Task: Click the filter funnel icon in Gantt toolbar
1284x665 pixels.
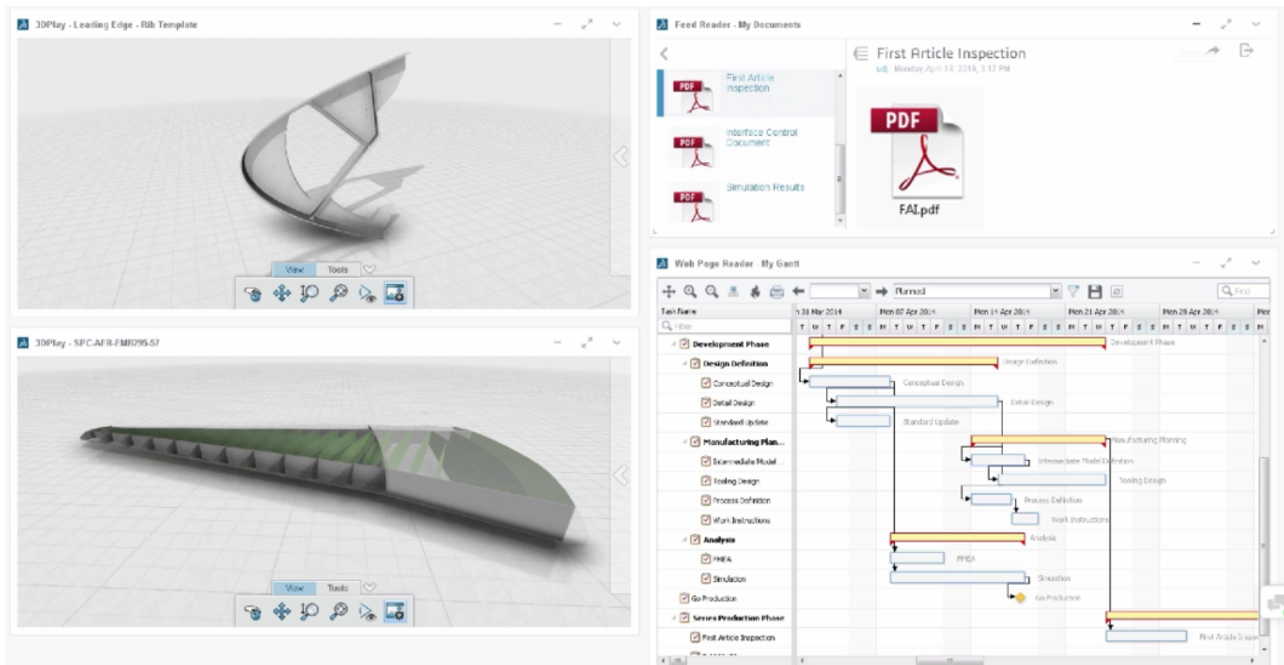Action: (1073, 291)
